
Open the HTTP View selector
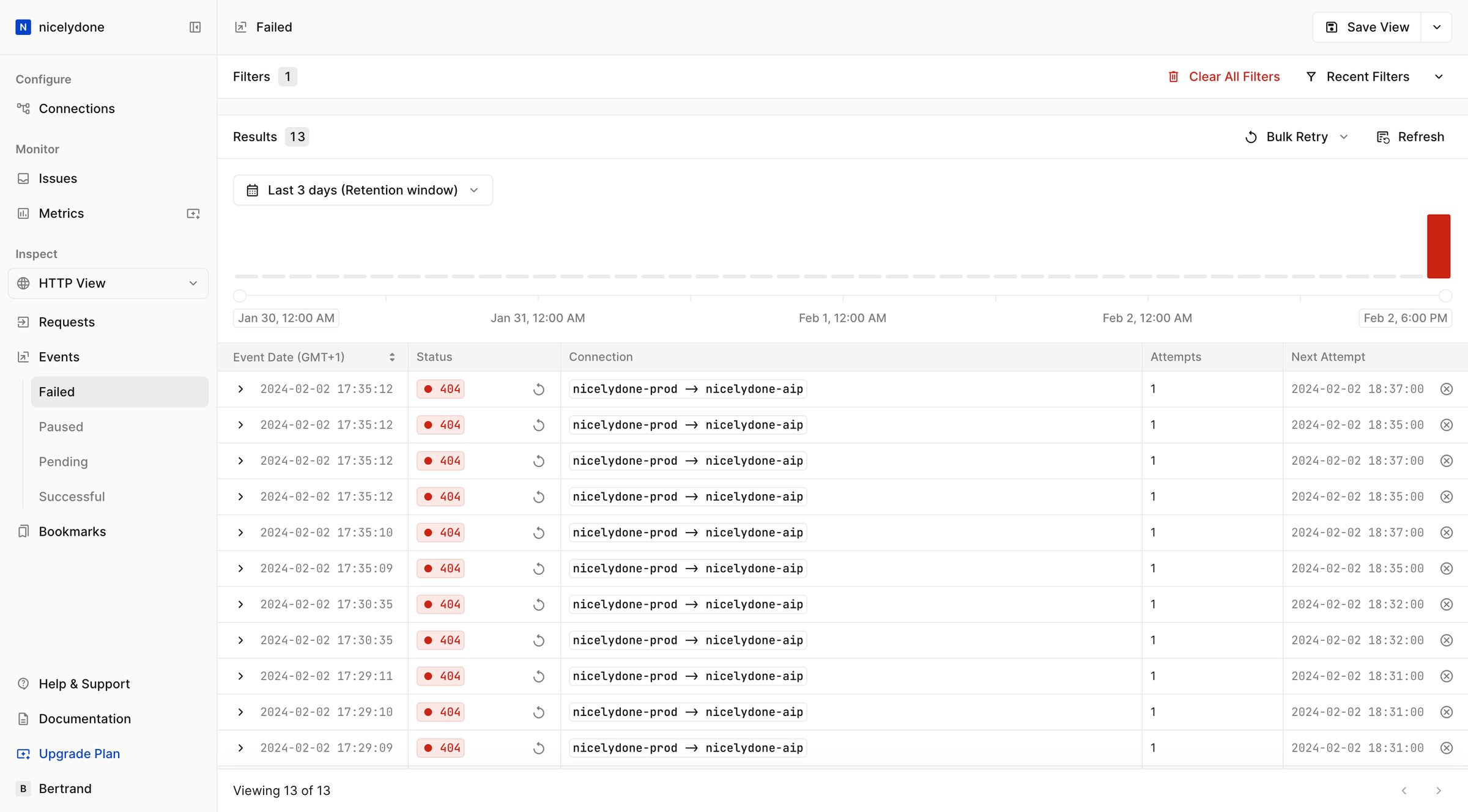(108, 283)
